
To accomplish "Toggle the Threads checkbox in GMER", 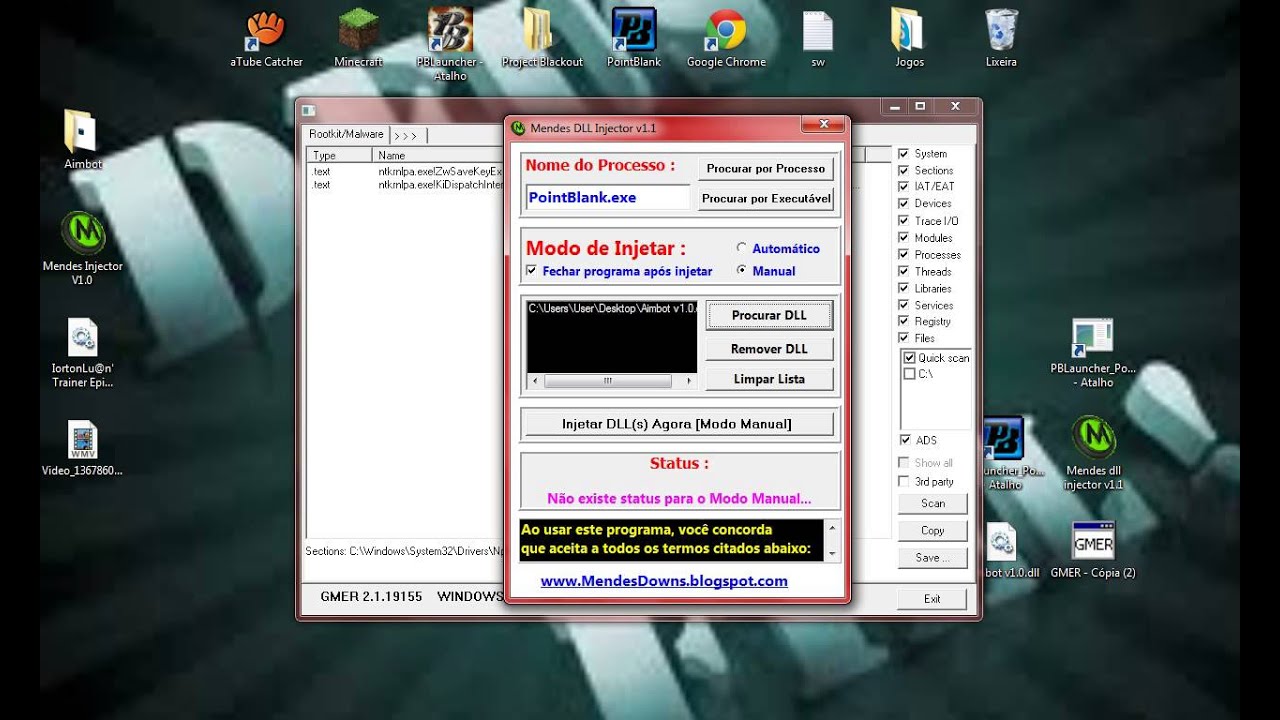I will coord(904,272).
